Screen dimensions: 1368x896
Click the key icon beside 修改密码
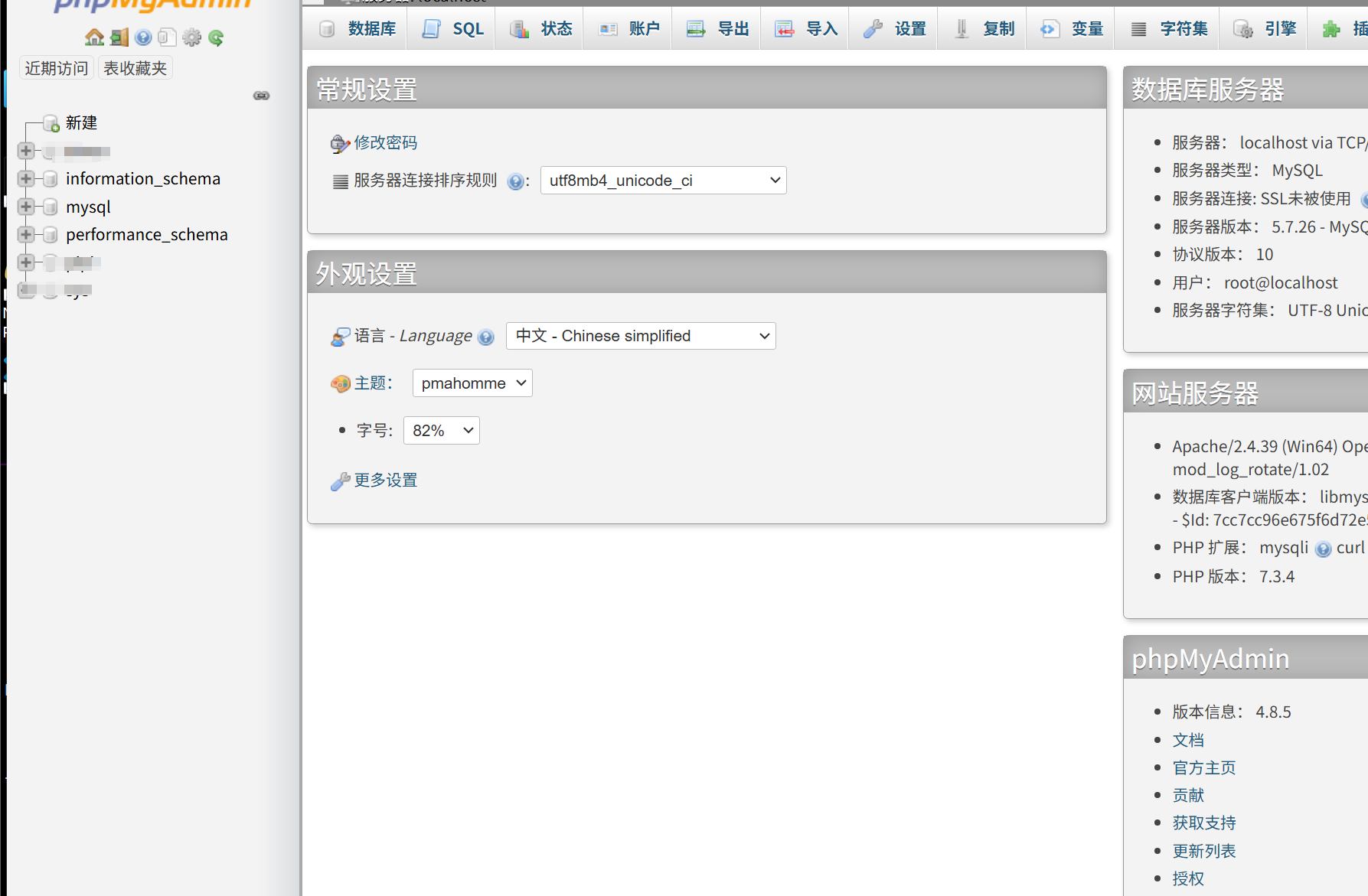[340, 144]
